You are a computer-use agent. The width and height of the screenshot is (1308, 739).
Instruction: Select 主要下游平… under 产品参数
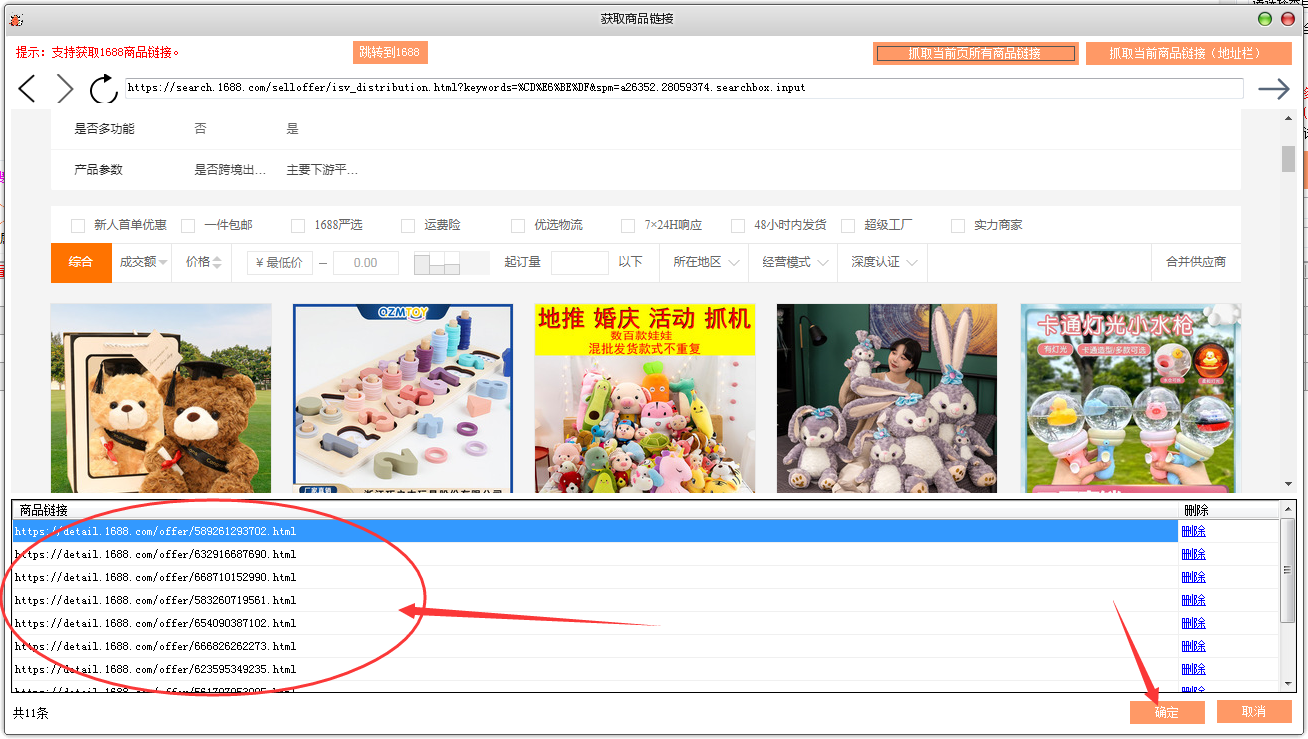tap(322, 170)
